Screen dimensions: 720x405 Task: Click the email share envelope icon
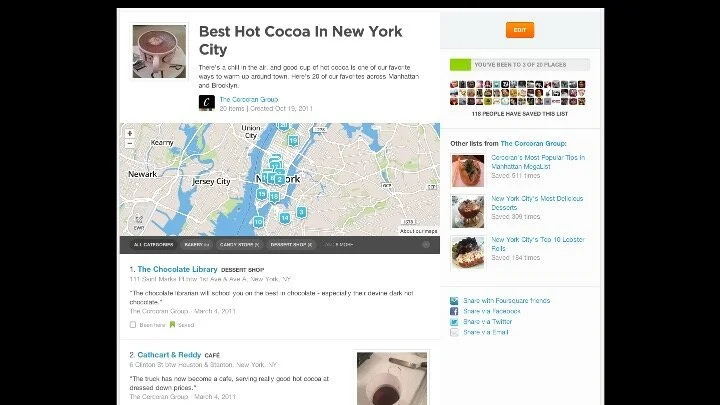pos(454,332)
